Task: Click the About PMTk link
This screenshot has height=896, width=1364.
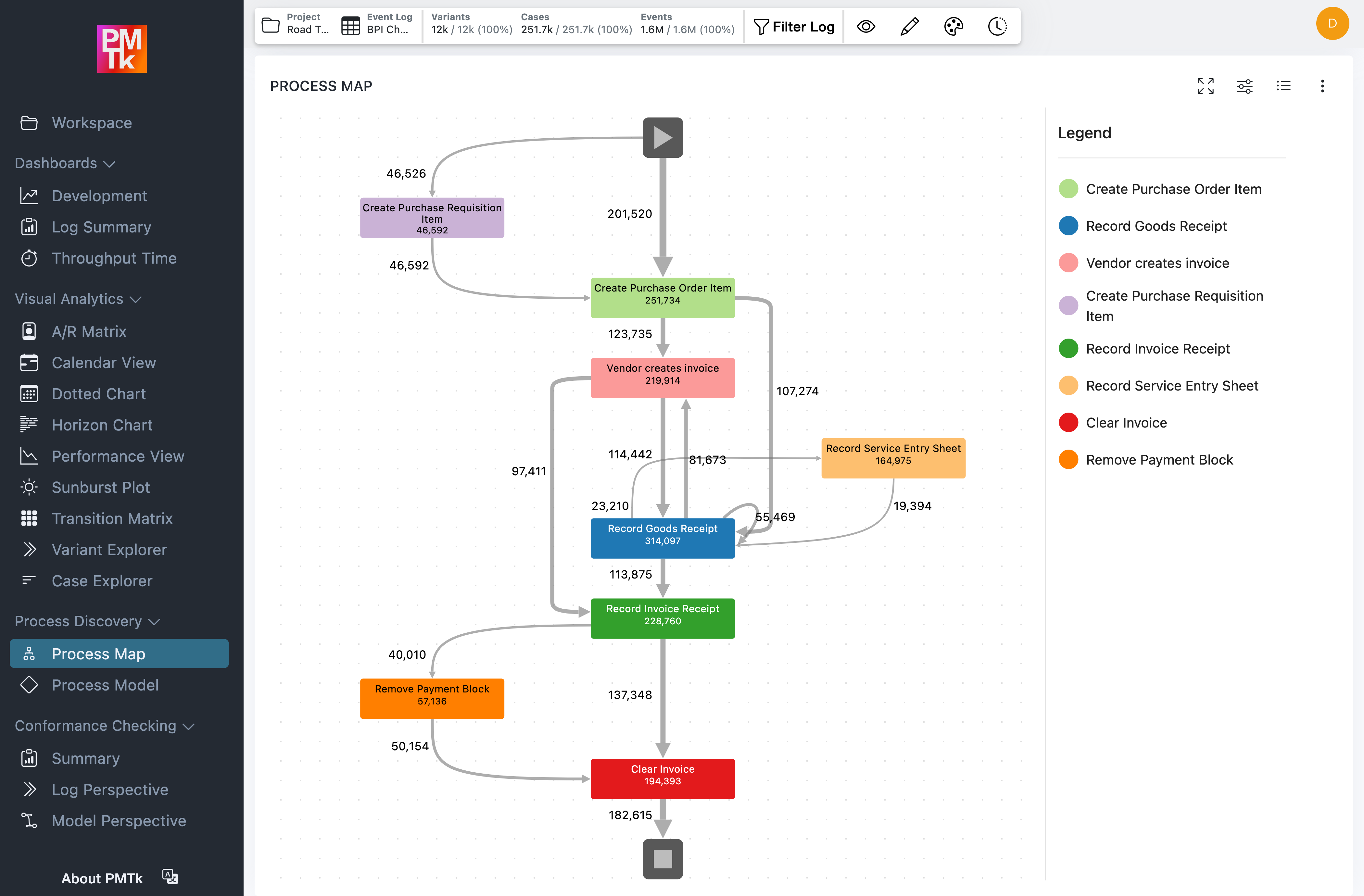Action: [102, 878]
